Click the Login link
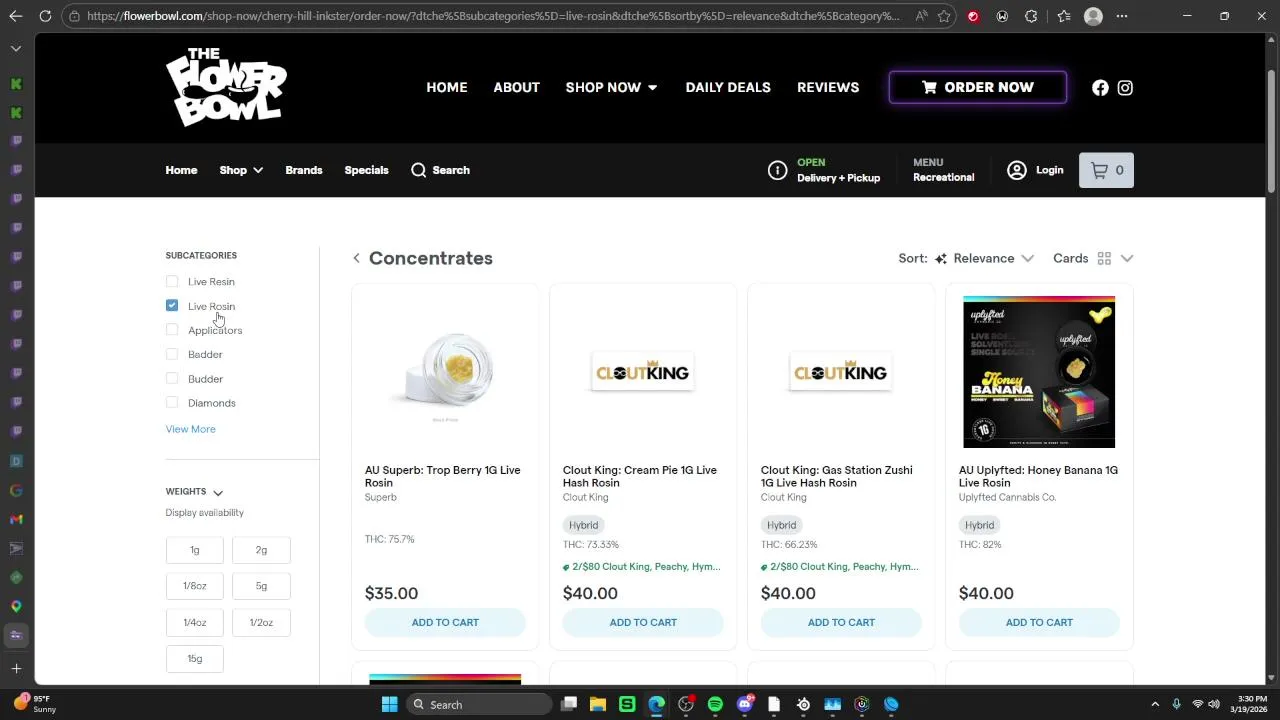The image size is (1280, 720). (1035, 170)
